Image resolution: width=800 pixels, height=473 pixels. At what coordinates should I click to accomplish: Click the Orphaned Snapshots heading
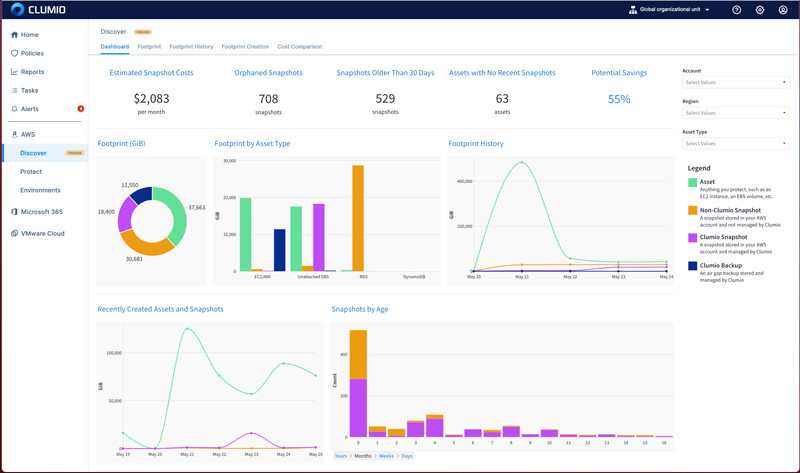268,73
